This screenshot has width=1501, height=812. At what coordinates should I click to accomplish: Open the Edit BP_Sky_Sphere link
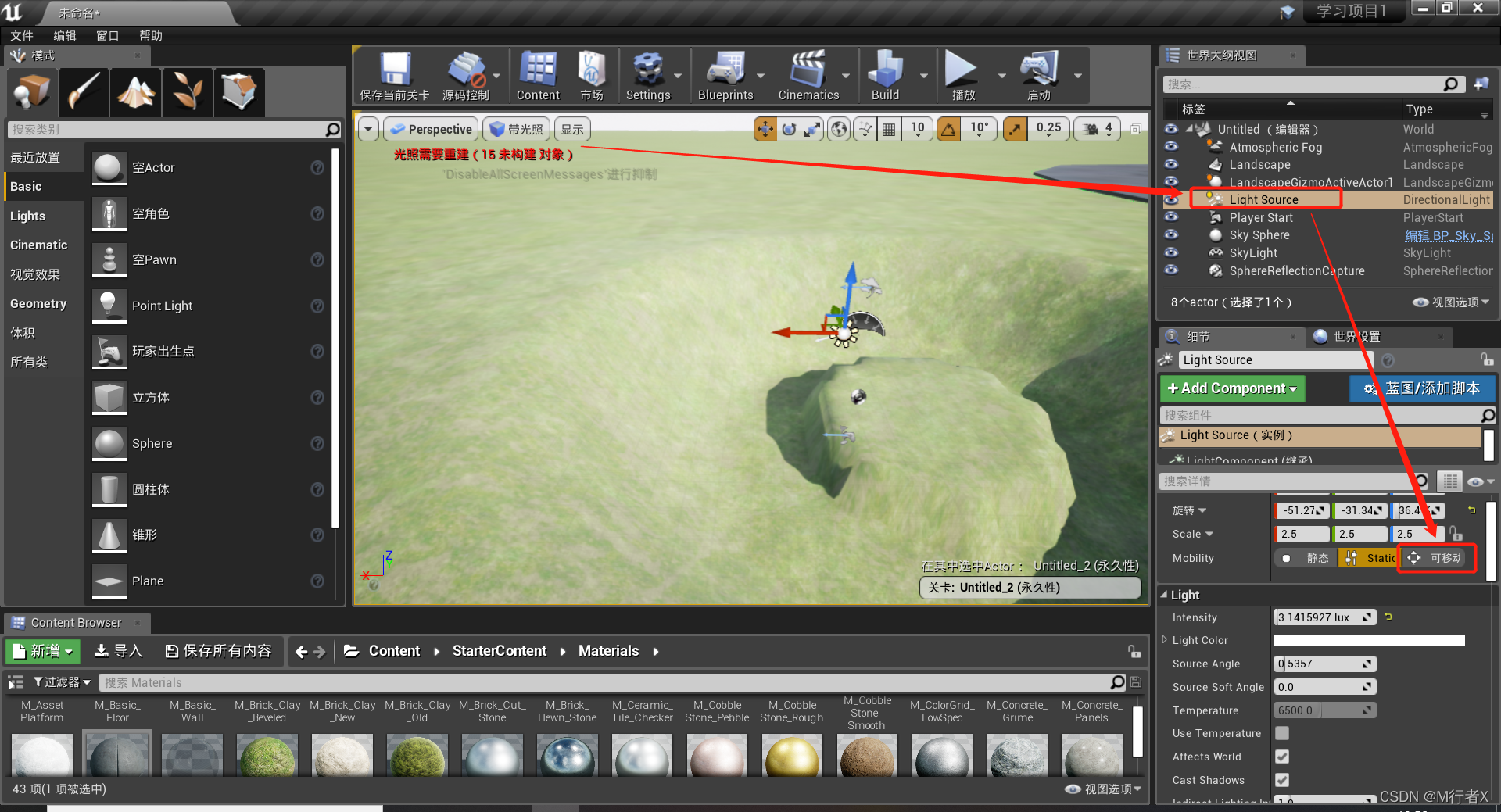point(1449,235)
